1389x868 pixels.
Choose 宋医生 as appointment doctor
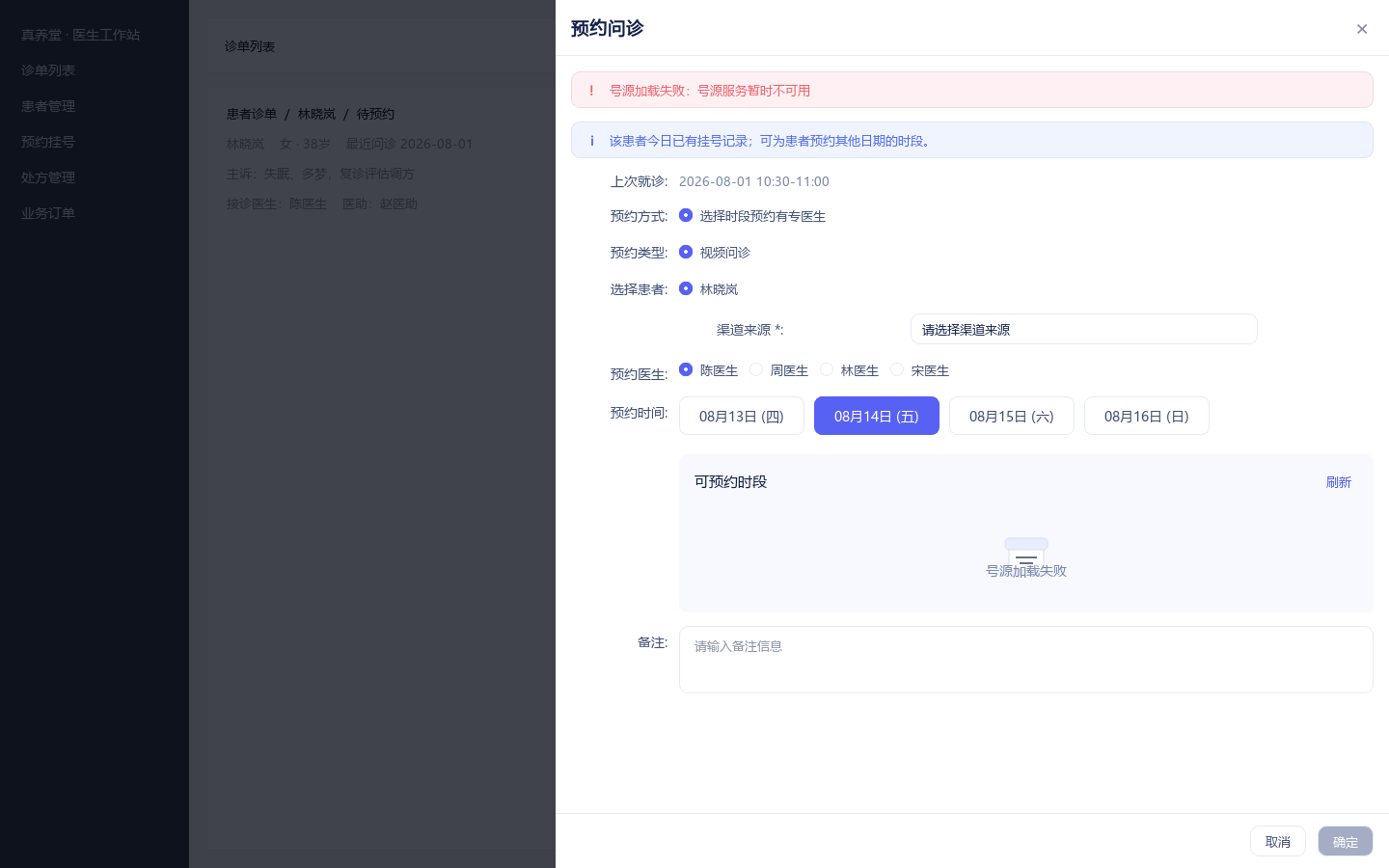pyautogui.click(x=897, y=369)
